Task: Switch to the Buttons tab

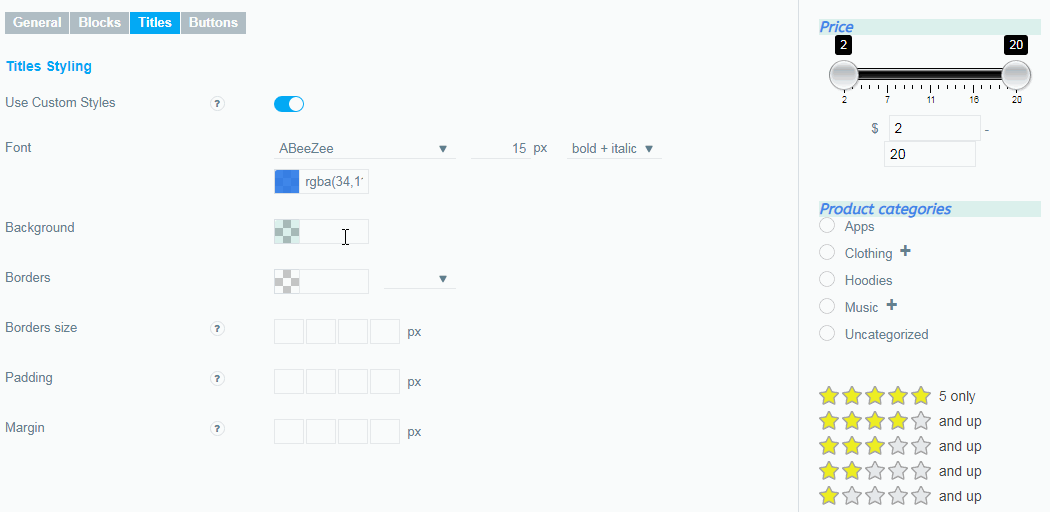Action: [x=213, y=23]
